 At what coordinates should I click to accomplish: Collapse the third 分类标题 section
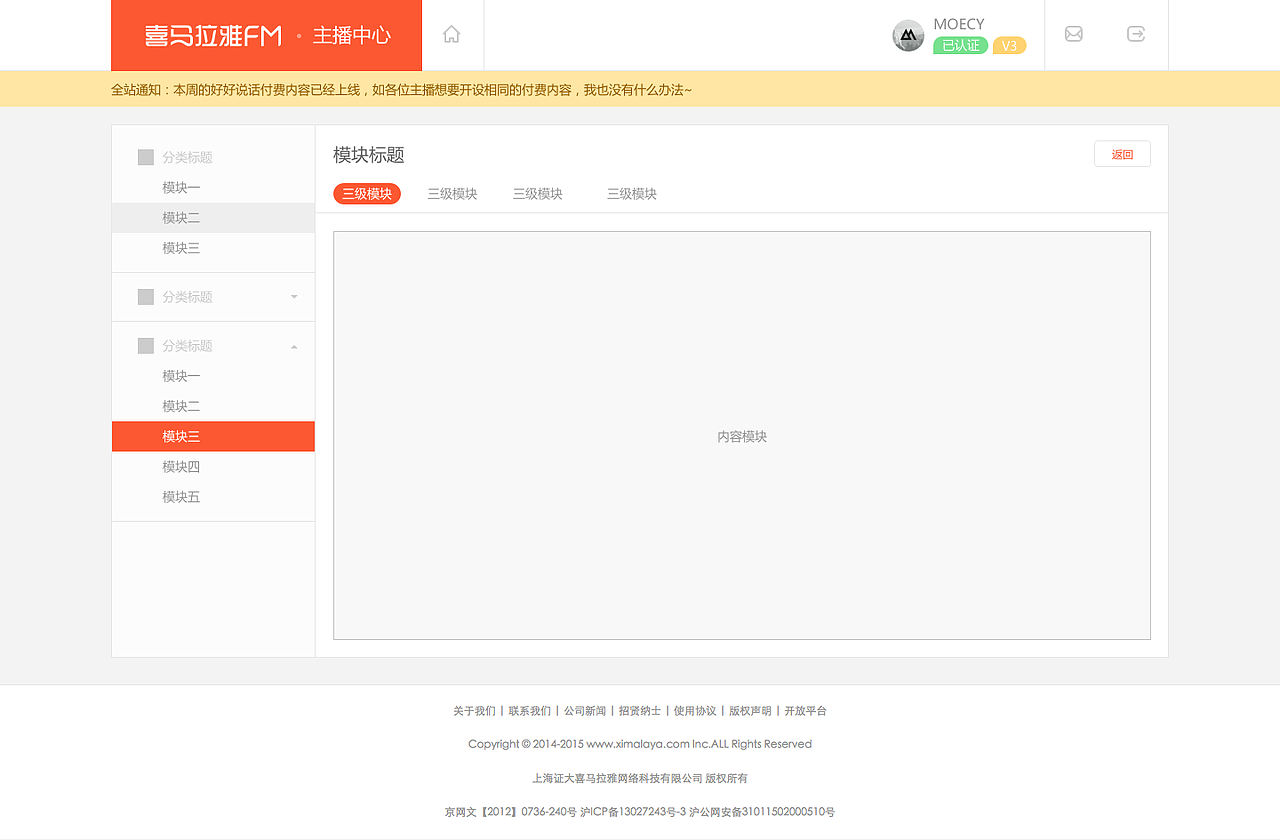tap(293, 345)
